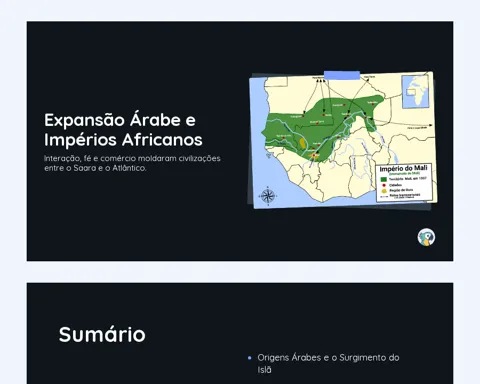Select the title Expansão Árabe e Impérios Africanos
480x384 pixels.
pos(123,130)
